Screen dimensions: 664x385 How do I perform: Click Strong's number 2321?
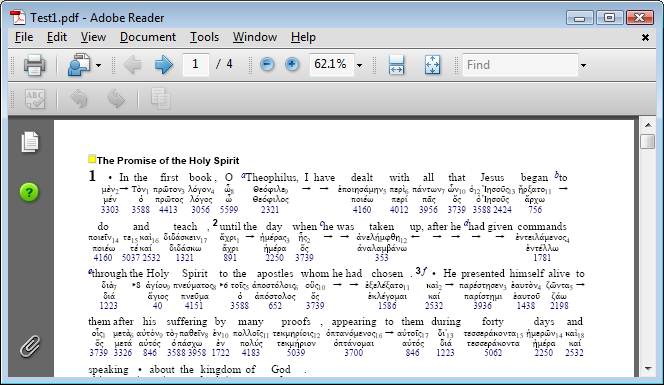point(270,210)
